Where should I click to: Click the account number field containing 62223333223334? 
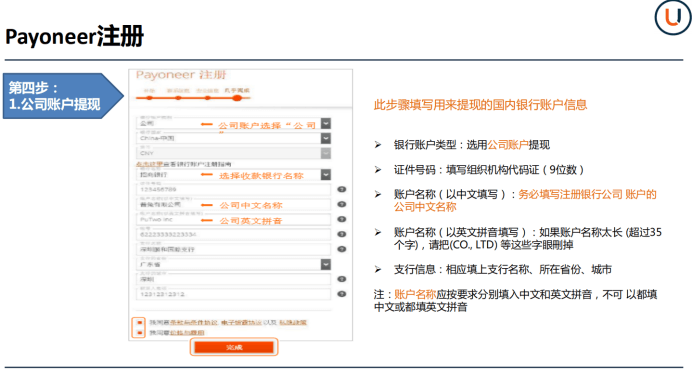233,234
